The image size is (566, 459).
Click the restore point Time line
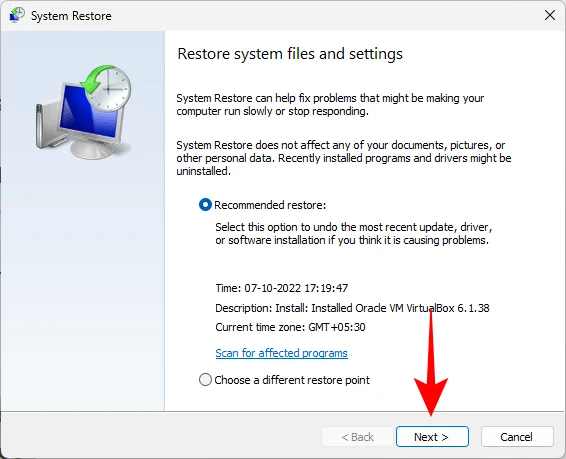pyautogui.click(x=282, y=288)
